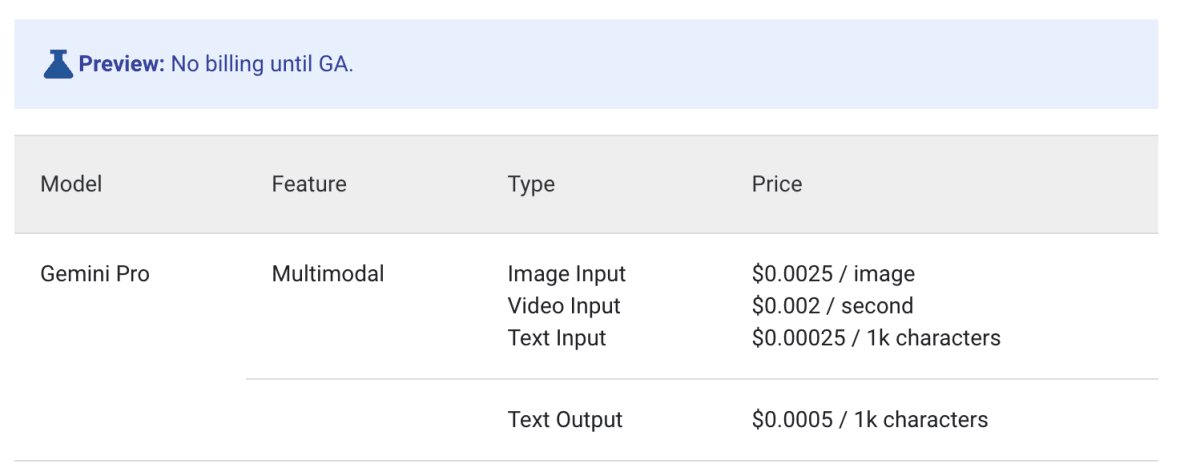The image size is (1200, 476).
Task: Click the Feature column header
Action: coord(309,184)
